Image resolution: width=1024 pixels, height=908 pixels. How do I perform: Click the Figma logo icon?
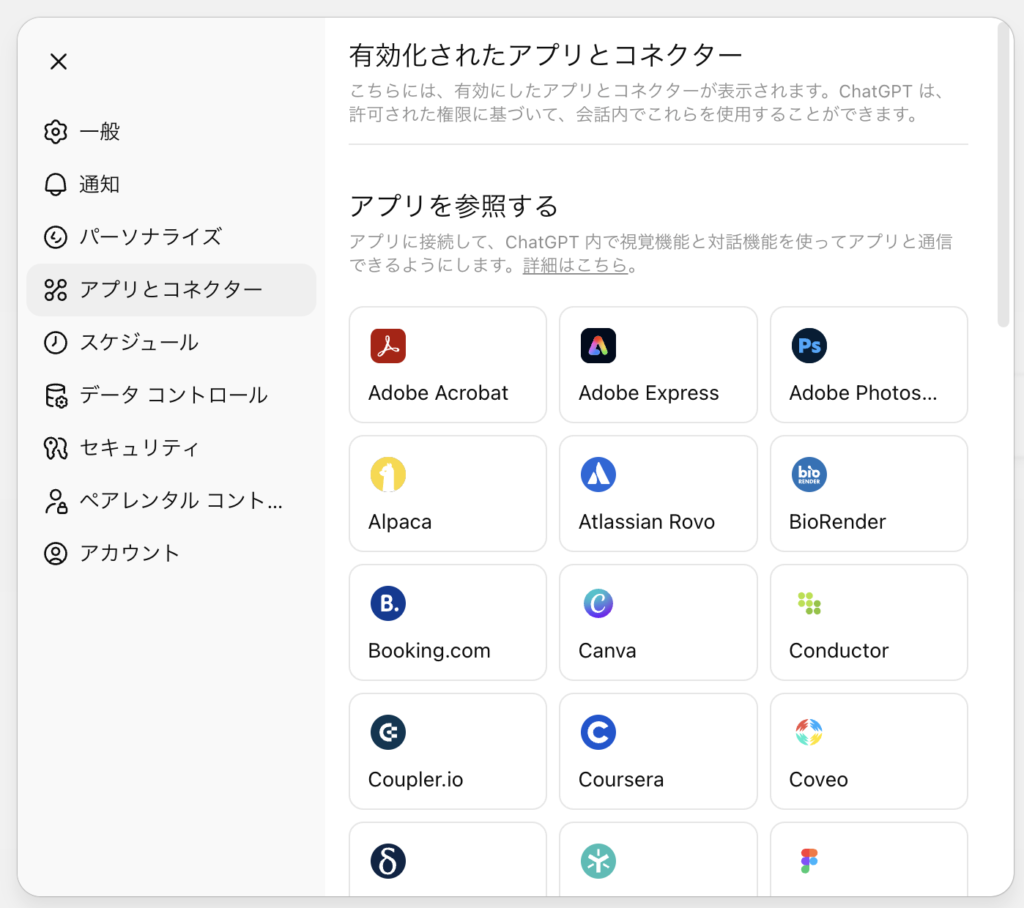pyautogui.click(x=809, y=861)
